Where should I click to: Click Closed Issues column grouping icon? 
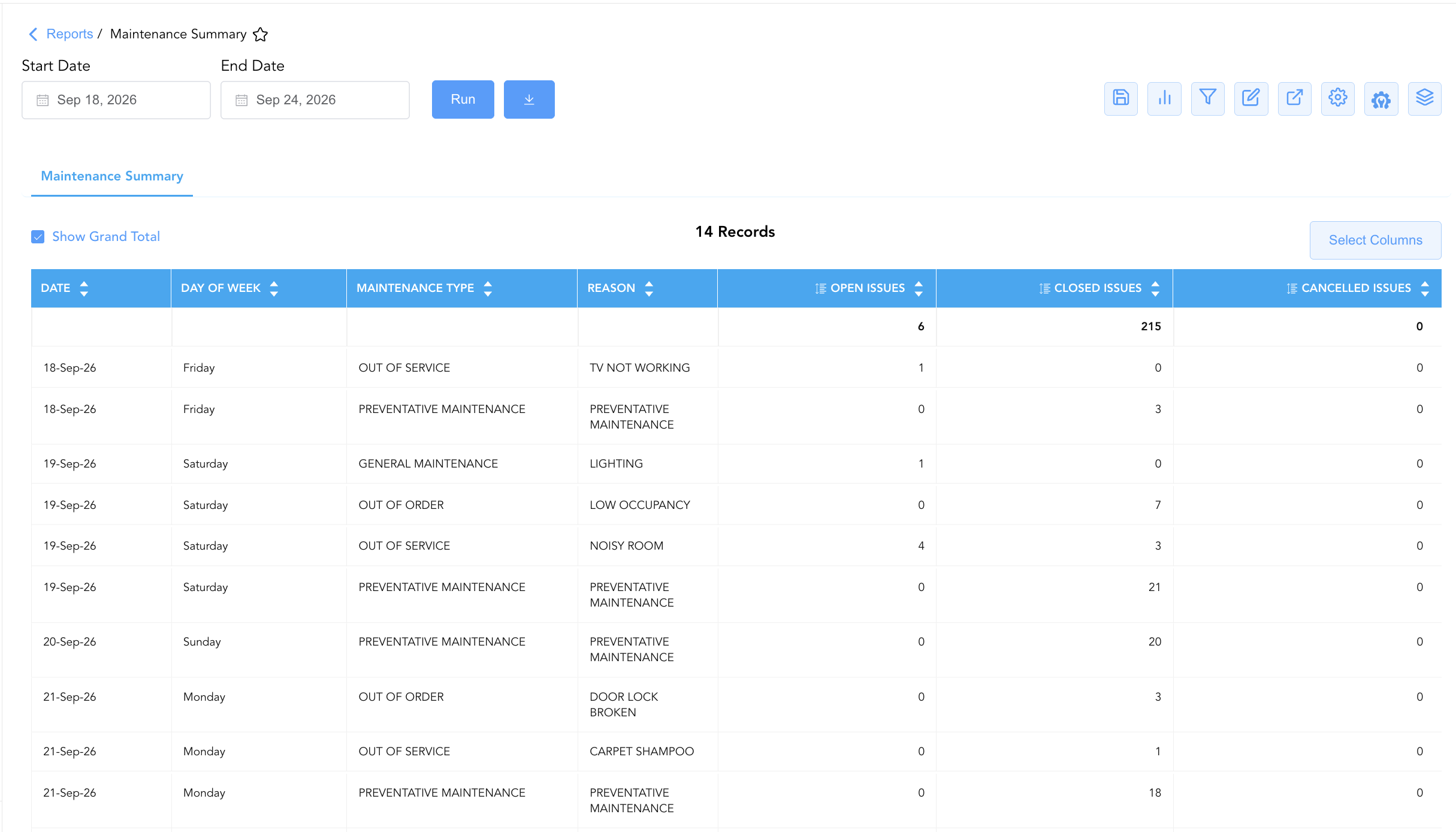pyautogui.click(x=1044, y=288)
